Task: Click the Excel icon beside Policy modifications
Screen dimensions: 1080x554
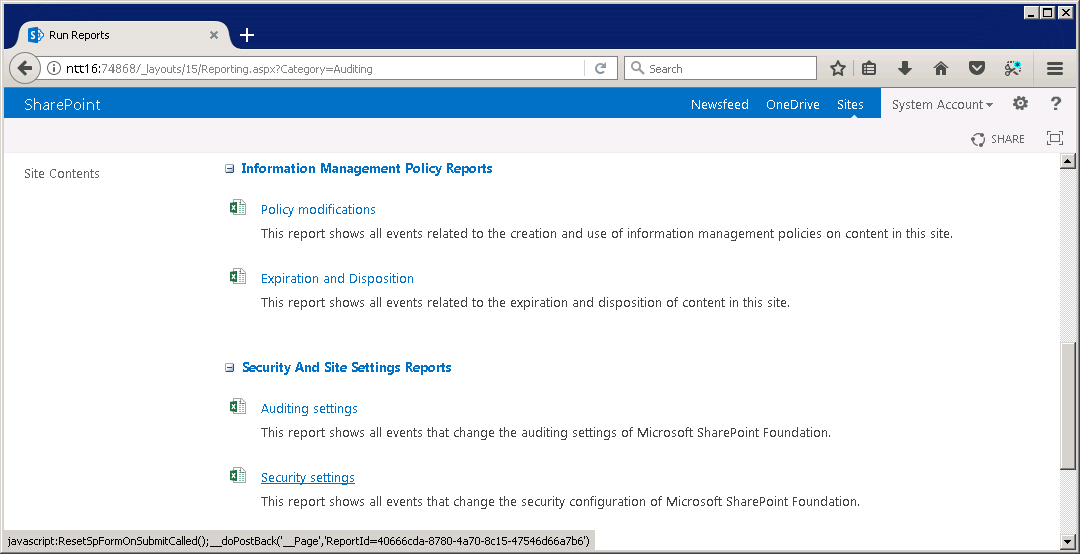Action: point(238,207)
